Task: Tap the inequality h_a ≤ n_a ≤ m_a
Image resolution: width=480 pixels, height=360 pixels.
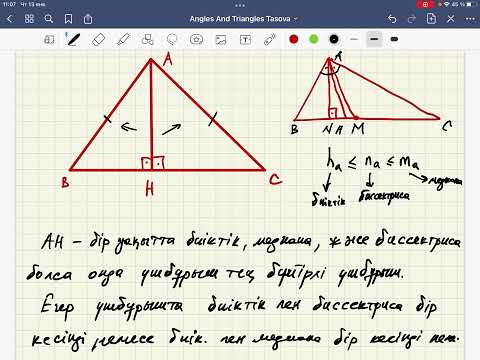Action: coord(373,161)
